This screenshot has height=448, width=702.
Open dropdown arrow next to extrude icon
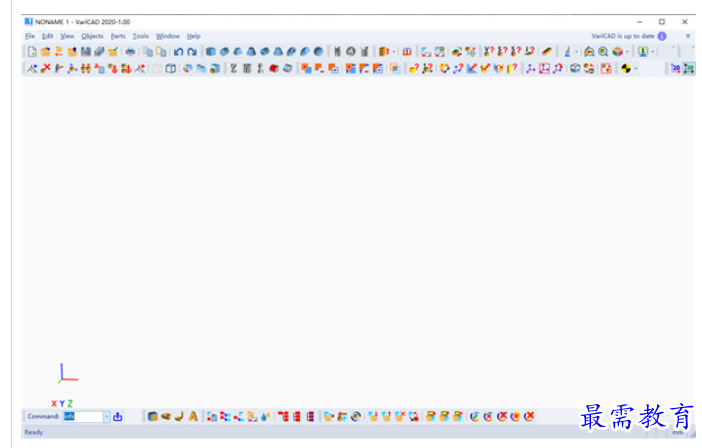[394, 52]
